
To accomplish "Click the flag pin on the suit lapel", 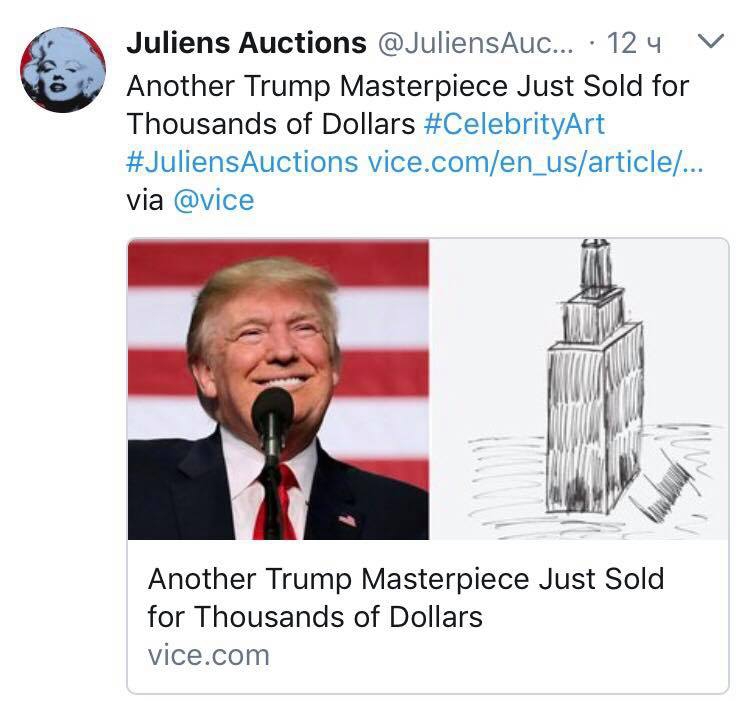I will [348, 519].
